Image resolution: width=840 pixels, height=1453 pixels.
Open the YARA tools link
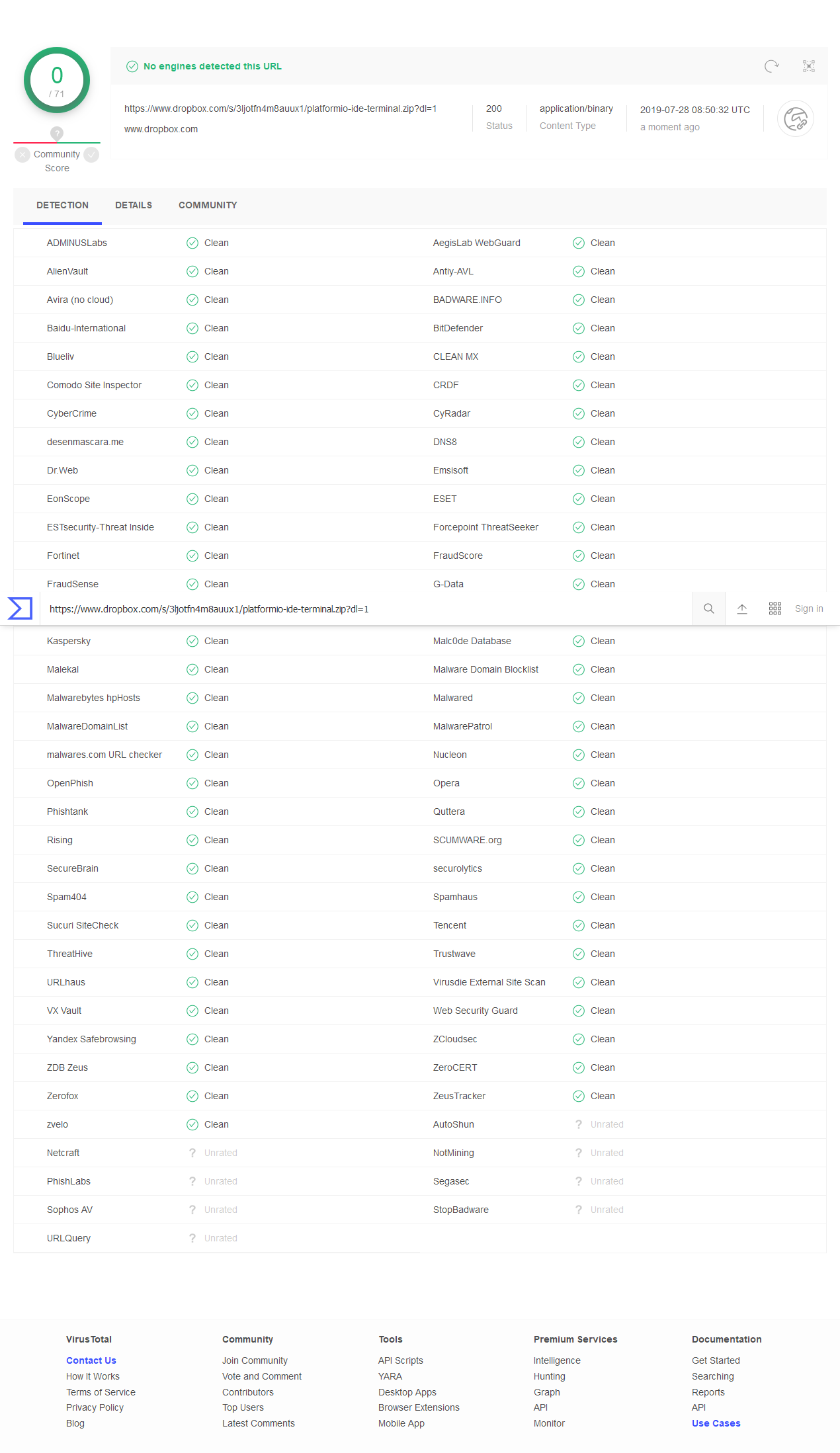tap(390, 1376)
